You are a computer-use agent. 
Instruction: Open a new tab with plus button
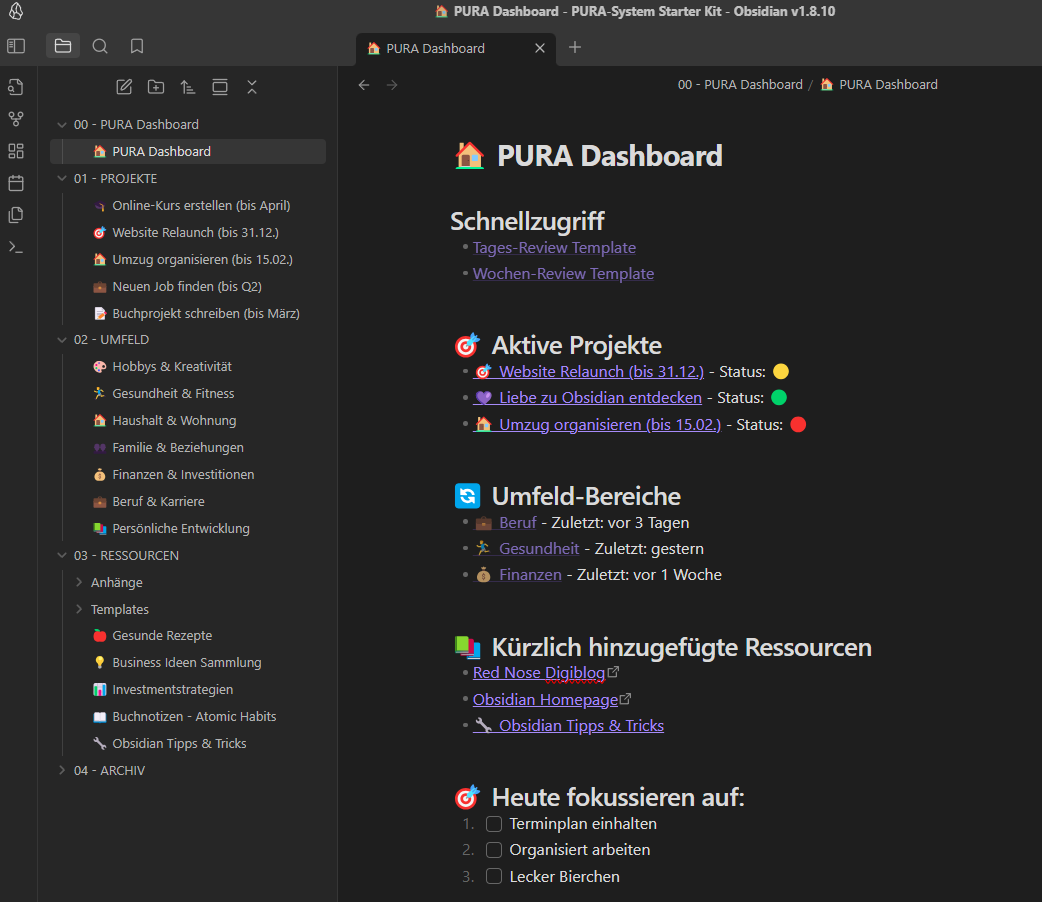pyautogui.click(x=575, y=47)
